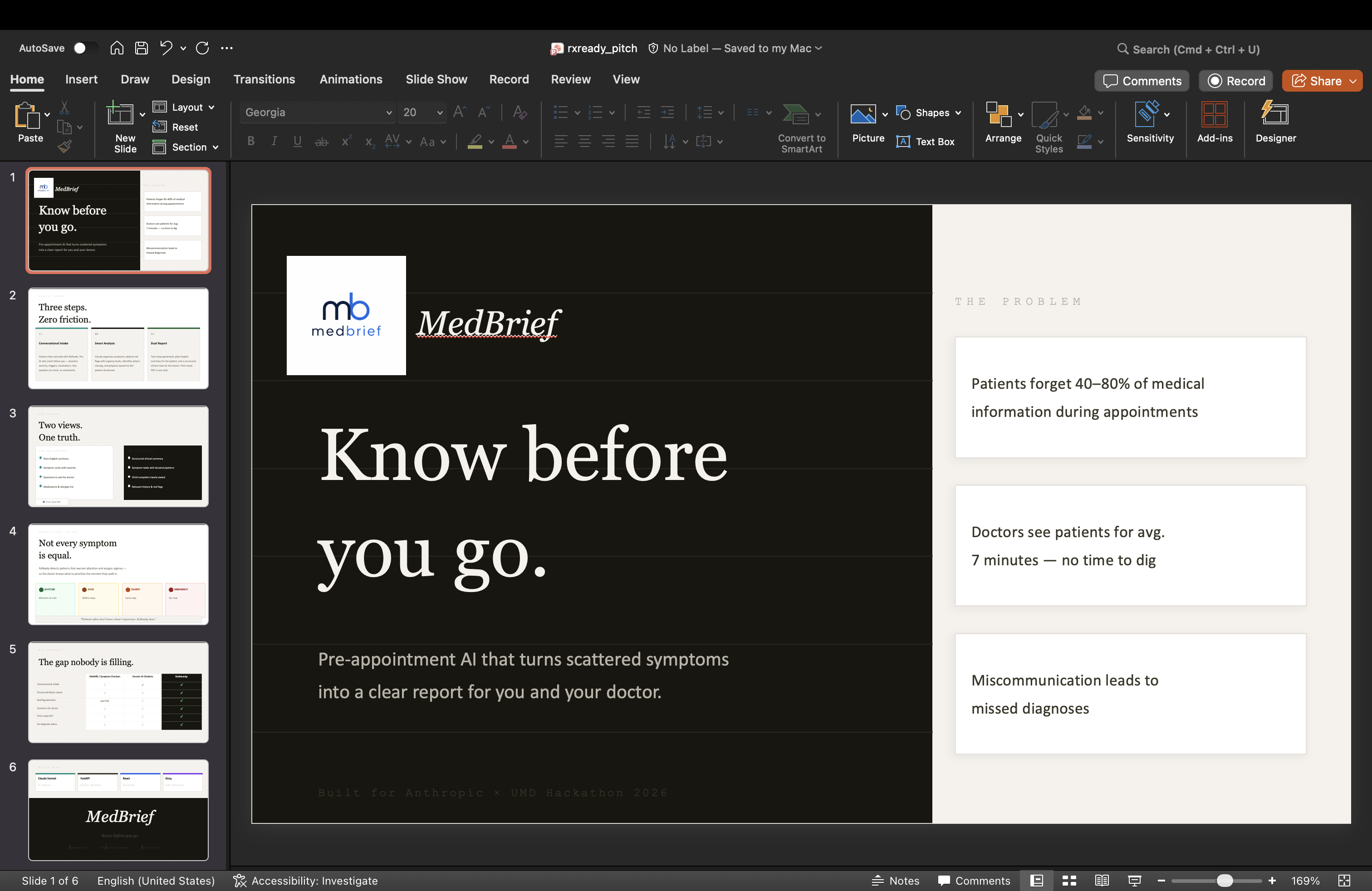Click Fit slide to window icon

[1344, 880]
